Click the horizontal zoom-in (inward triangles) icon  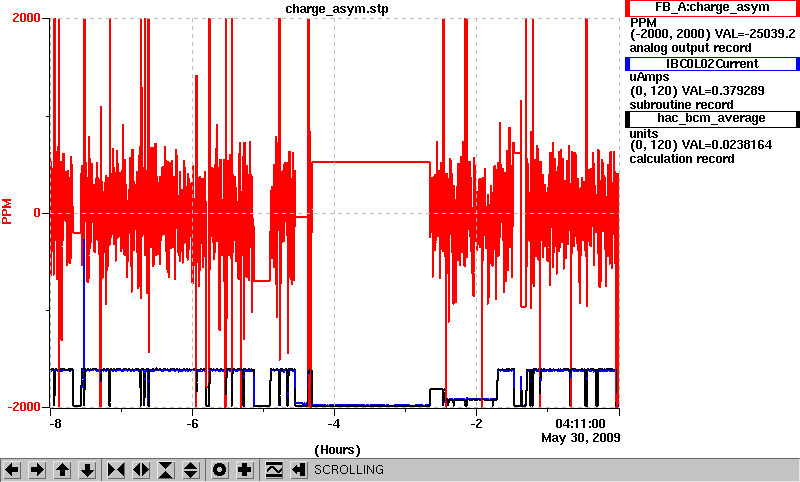pyautogui.click(x=116, y=469)
